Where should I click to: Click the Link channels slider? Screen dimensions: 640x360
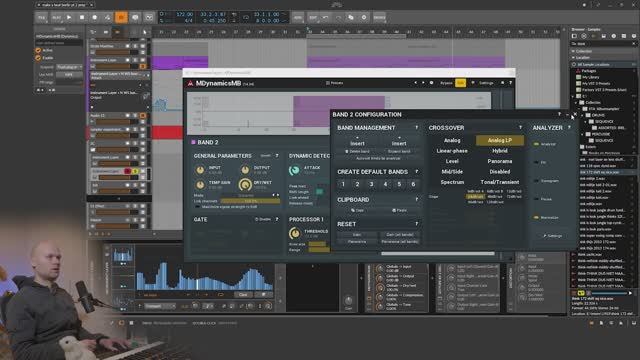pos(250,201)
